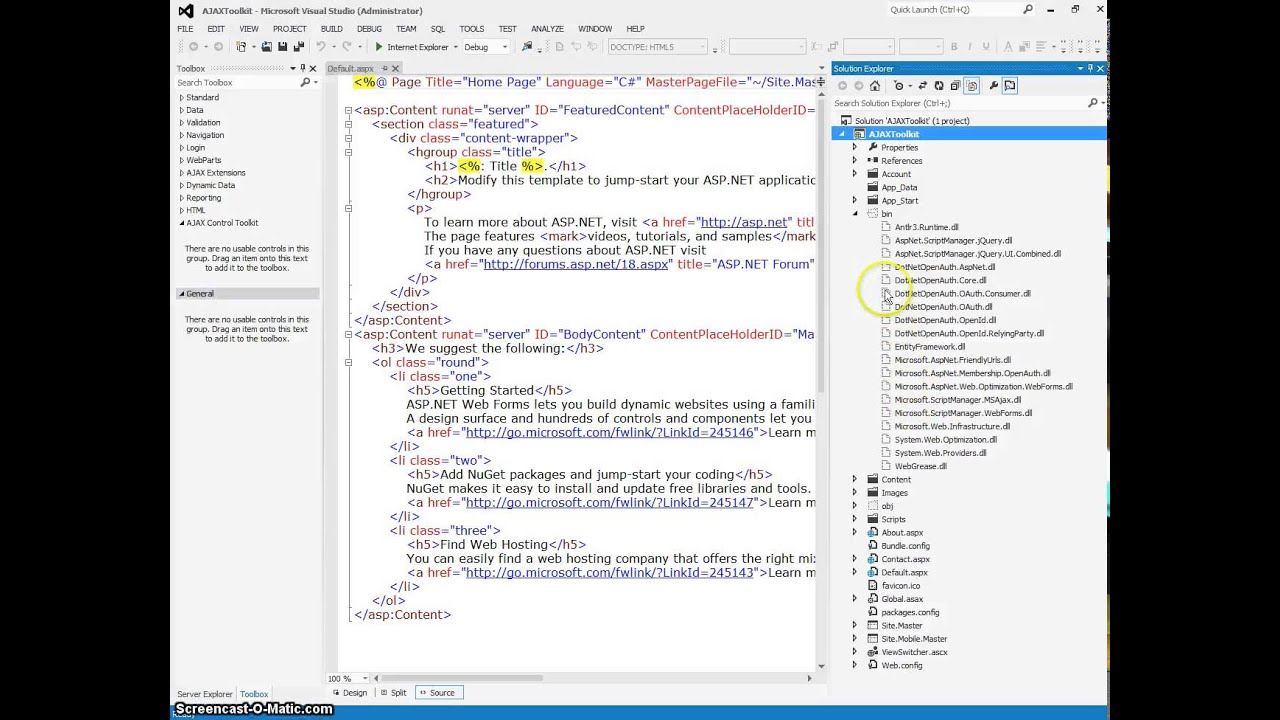Select Default.aspx in Solution Explorer
Image resolution: width=1280 pixels, height=720 pixels.
[904, 572]
